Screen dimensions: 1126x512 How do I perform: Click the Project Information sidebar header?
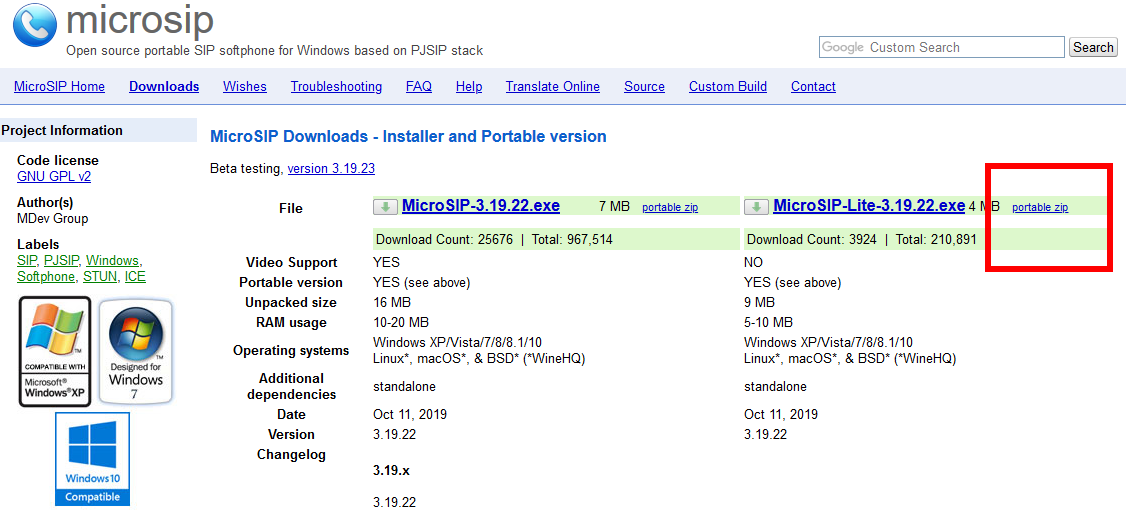point(98,130)
